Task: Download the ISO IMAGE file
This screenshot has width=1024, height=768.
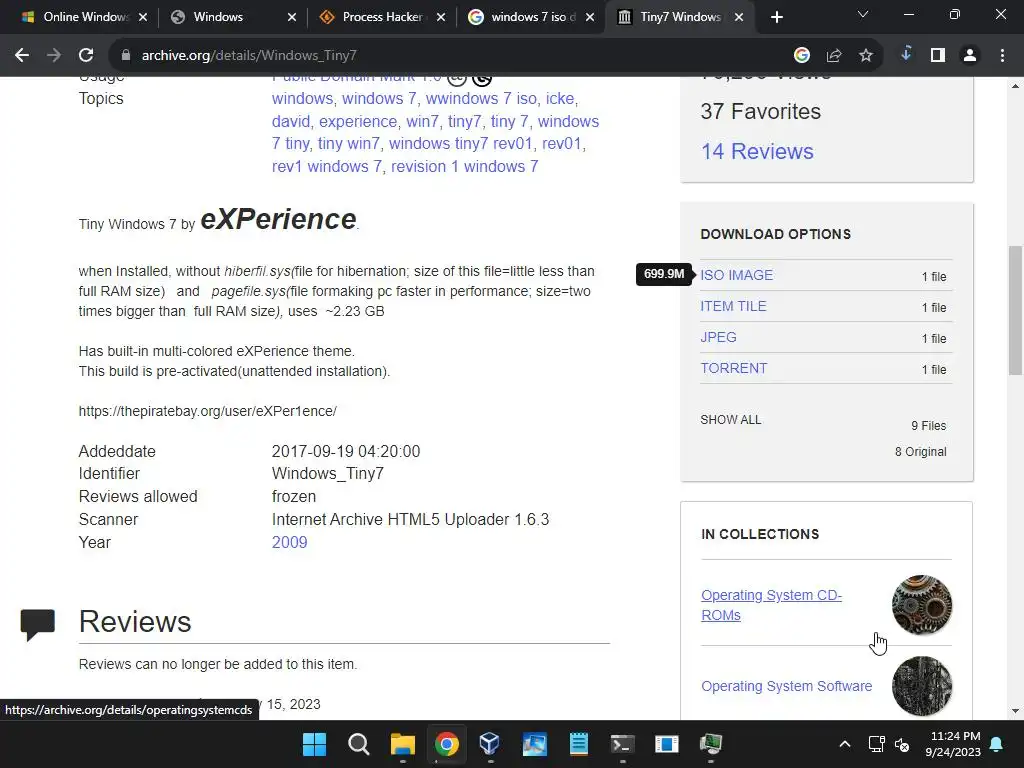Action: (737, 276)
